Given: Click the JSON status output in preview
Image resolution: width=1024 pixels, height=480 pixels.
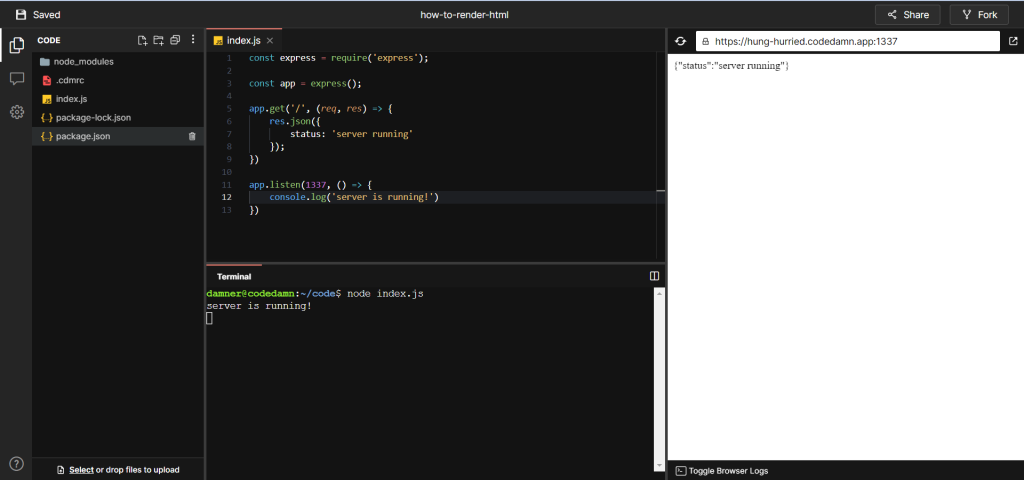Looking at the screenshot, I should tap(731, 66).
